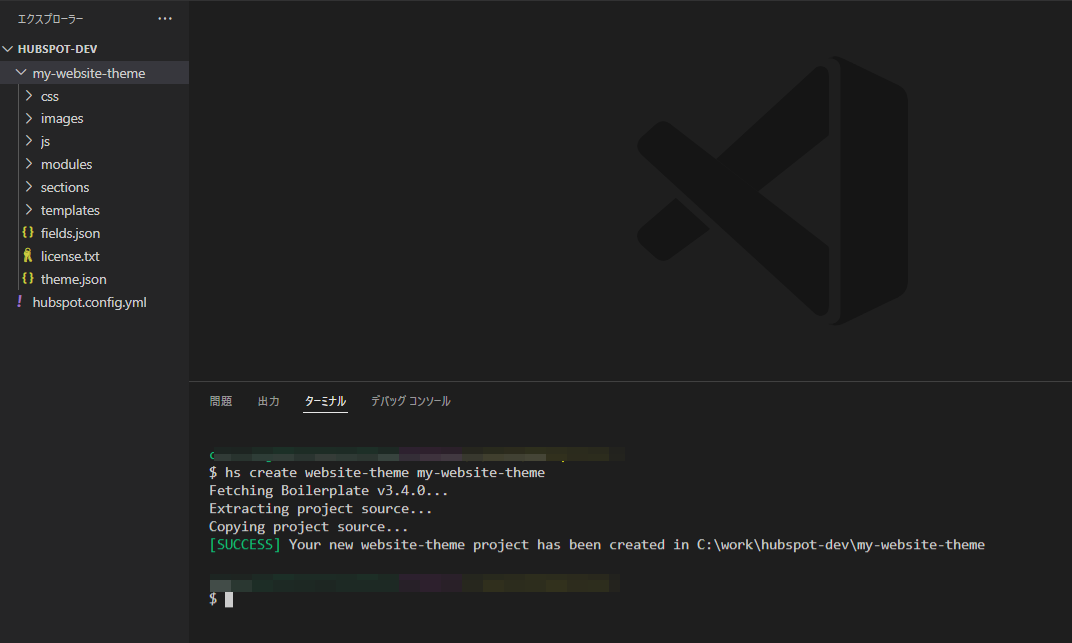The width and height of the screenshot is (1072, 643).
Task: Click the theme.json braces file icon
Action: pos(28,278)
